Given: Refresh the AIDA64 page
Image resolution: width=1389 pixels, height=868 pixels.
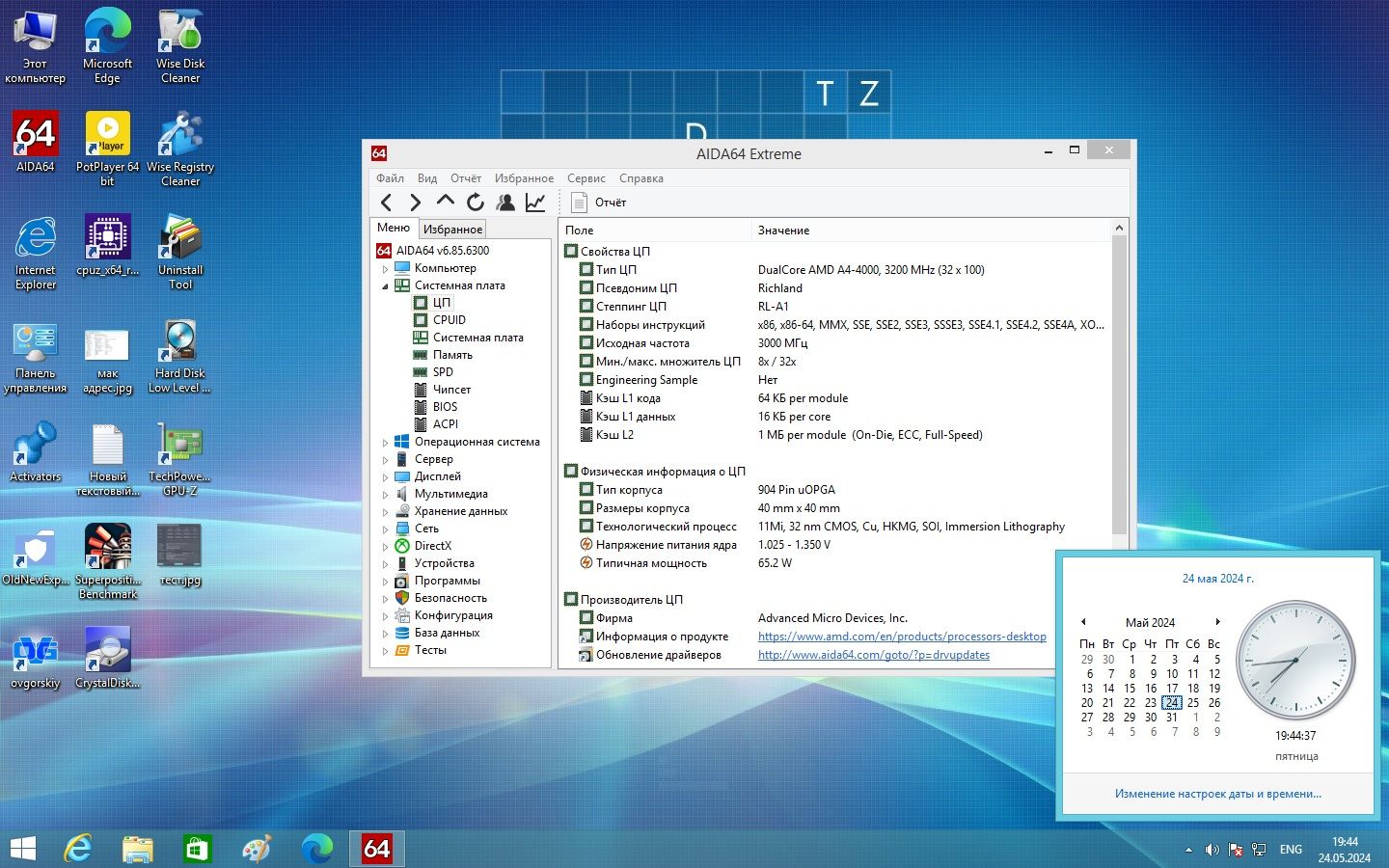Looking at the screenshot, I should coord(475,203).
